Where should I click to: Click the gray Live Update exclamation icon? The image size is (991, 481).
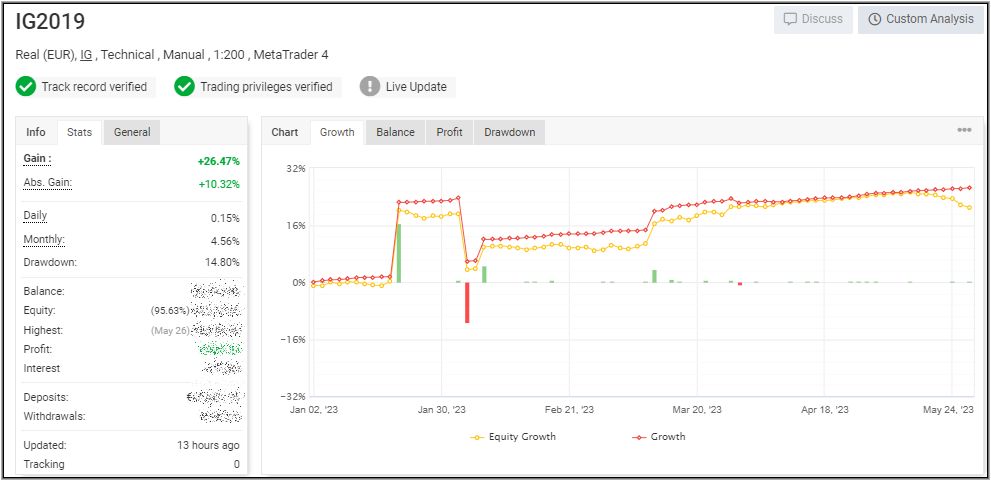pos(370,87)
